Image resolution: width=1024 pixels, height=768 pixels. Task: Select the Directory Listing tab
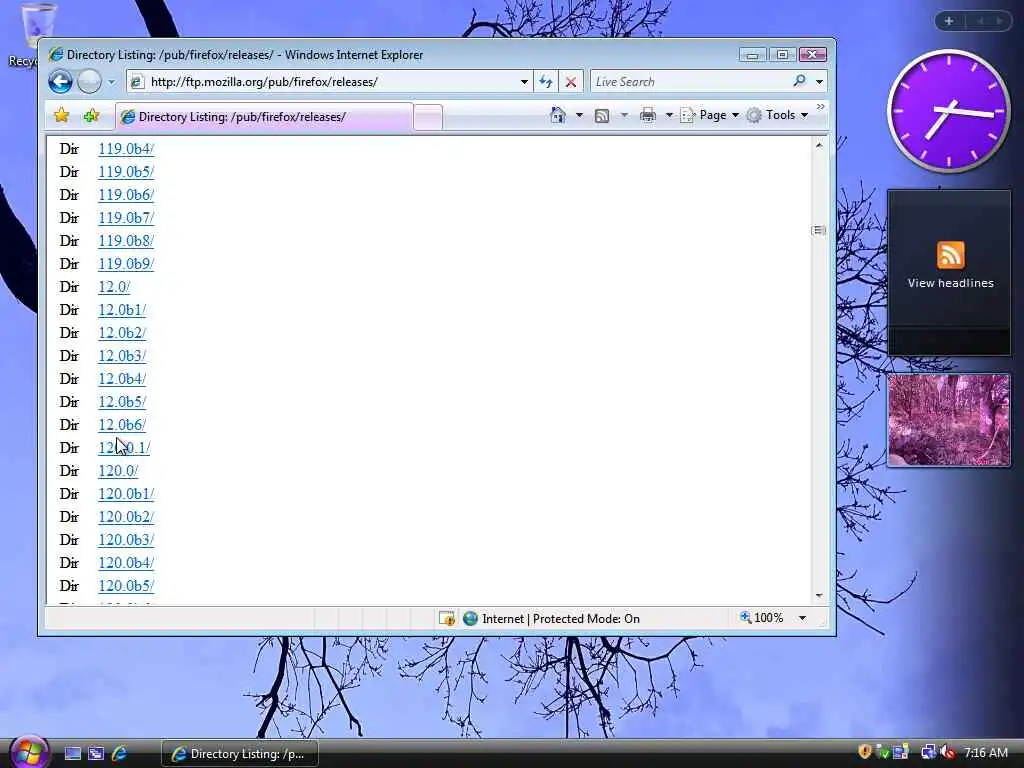pyautogui.click(x=264, y=117)
